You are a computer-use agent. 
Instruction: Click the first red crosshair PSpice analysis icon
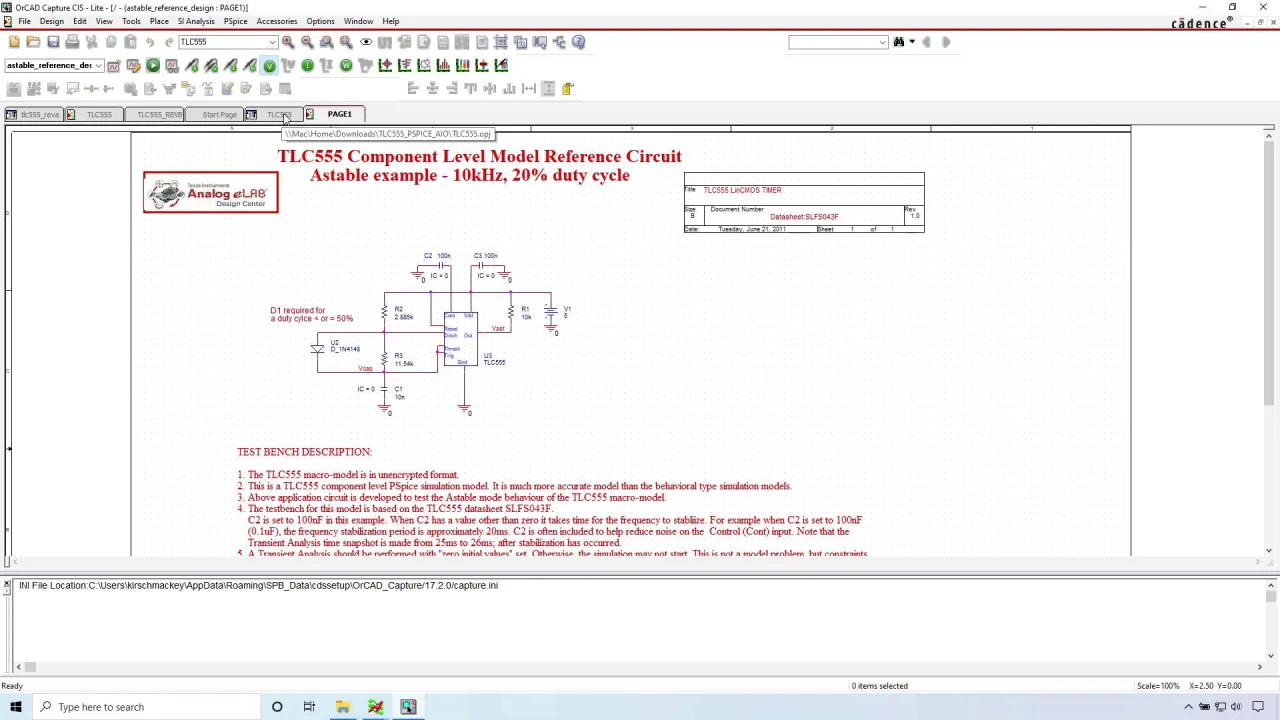pos(385,66)
